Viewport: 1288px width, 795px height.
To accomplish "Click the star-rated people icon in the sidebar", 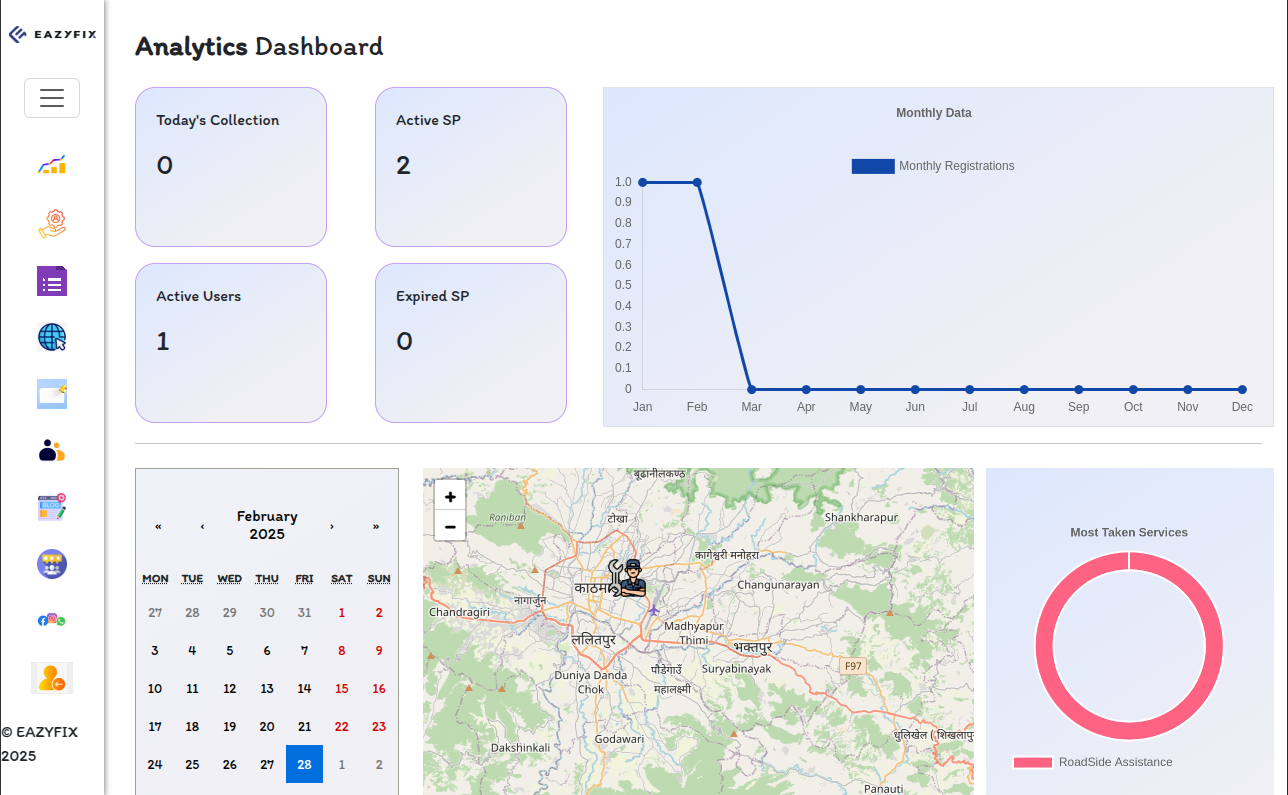I will (x=52, y=564).
